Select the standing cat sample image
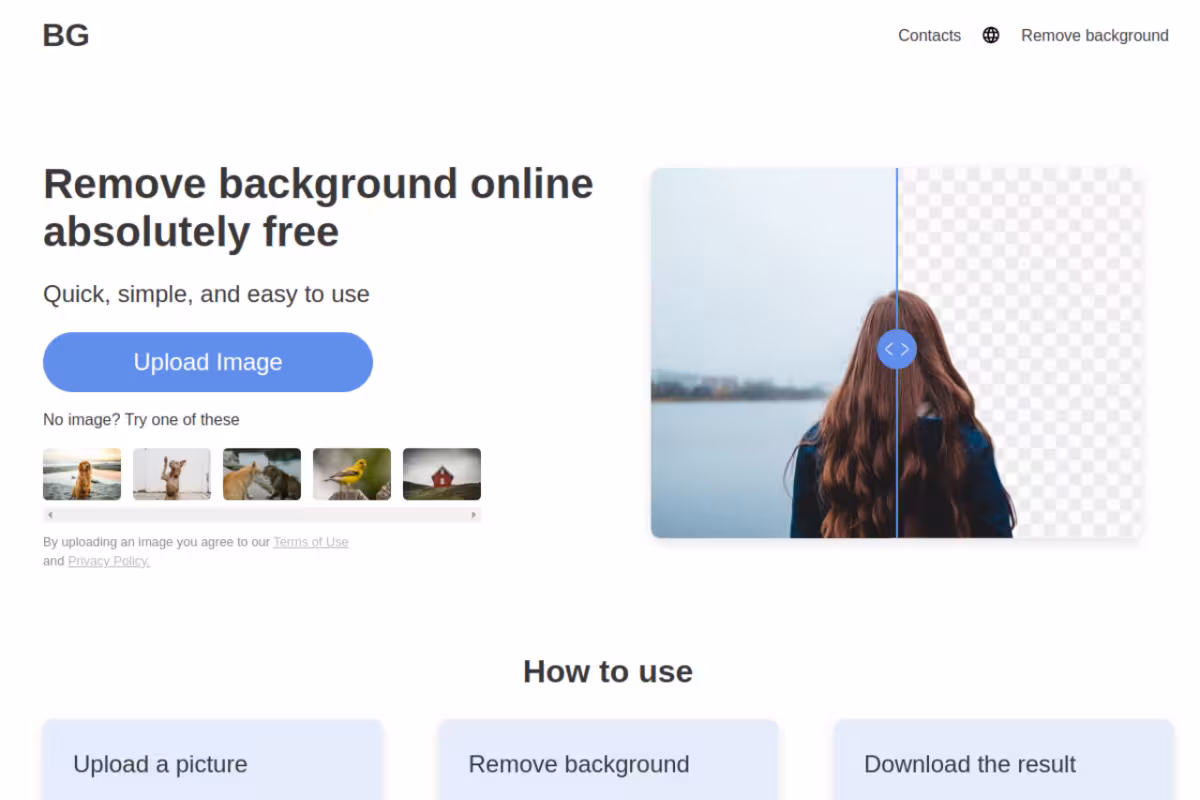This screenshot has width=1200, height=800. pyautogui.click(x=172, y=474)
